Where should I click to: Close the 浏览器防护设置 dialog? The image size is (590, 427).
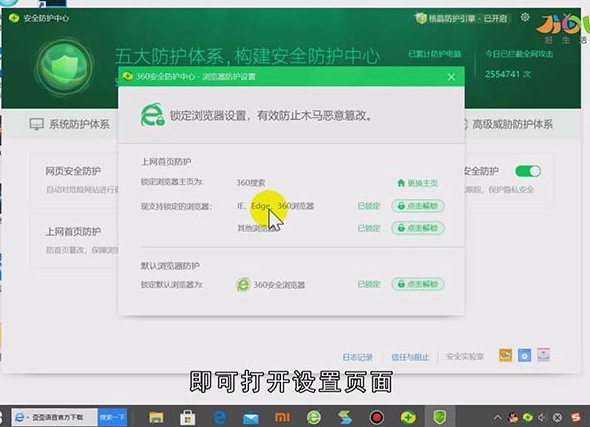point(451,77)
